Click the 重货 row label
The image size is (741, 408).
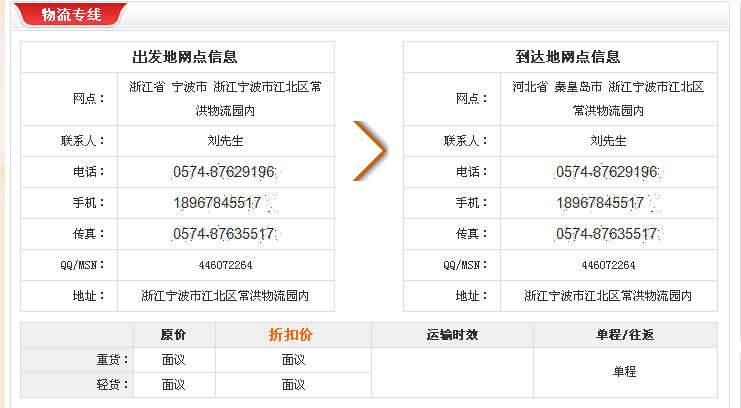coord(112,360)
